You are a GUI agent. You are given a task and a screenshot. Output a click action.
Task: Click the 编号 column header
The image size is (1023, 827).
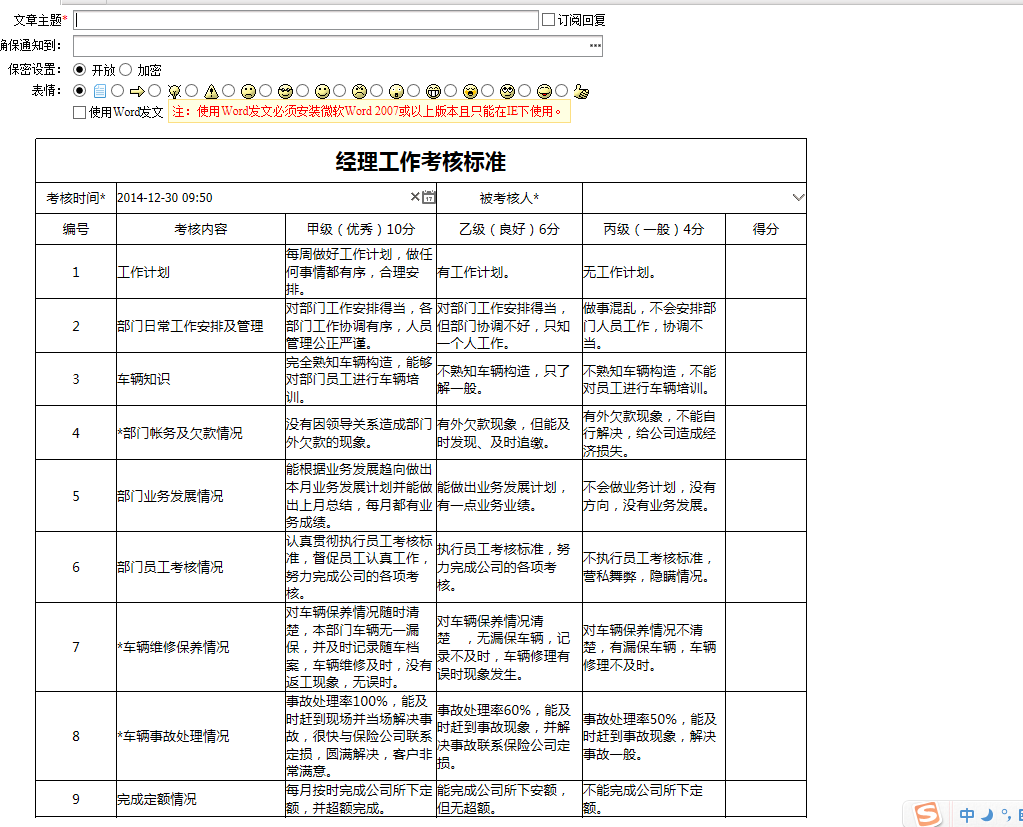(76, 229)
